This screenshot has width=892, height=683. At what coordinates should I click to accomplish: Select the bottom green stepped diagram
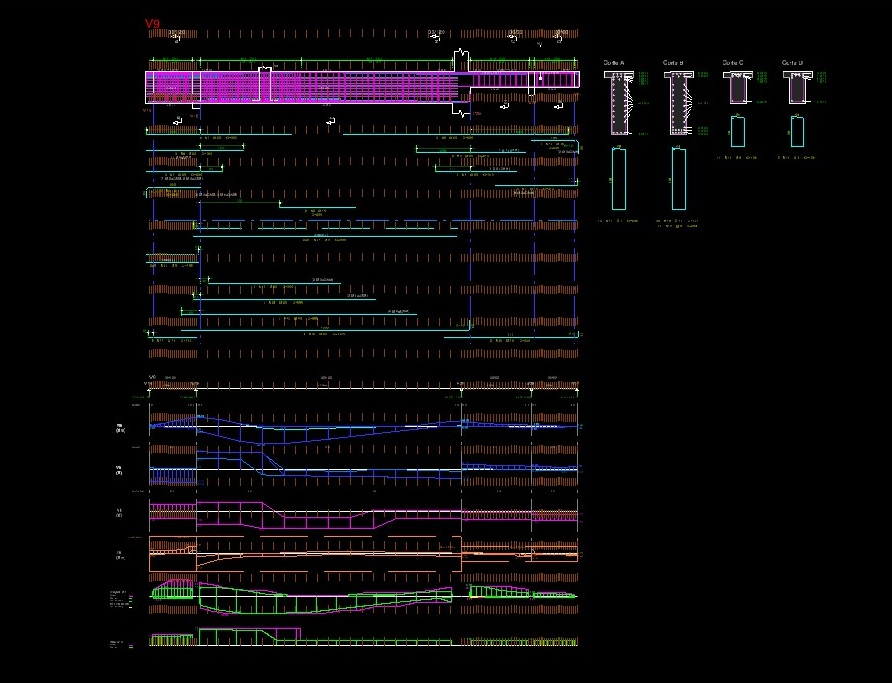tap(250, 635)
